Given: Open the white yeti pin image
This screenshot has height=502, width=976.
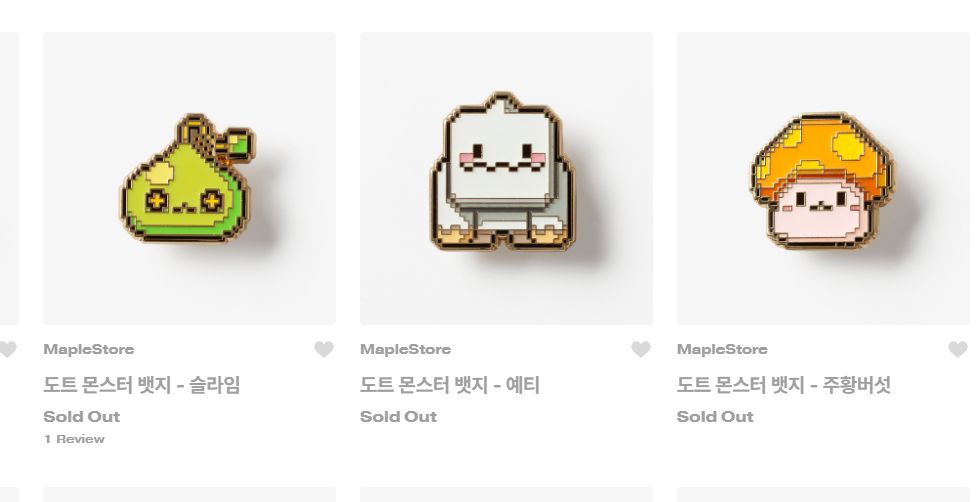Looking at the screenshot, I should point(506,178).
